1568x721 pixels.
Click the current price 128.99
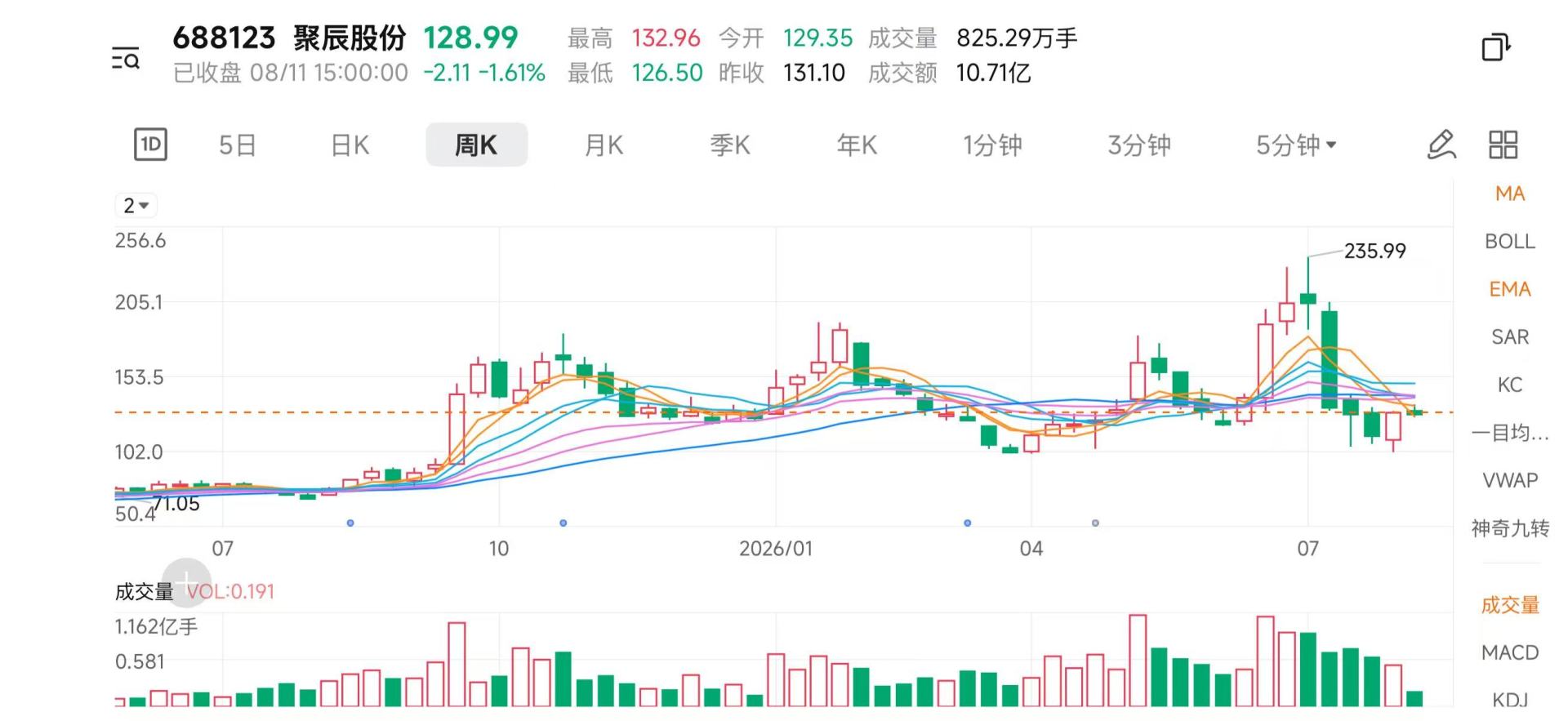[470, 38]
